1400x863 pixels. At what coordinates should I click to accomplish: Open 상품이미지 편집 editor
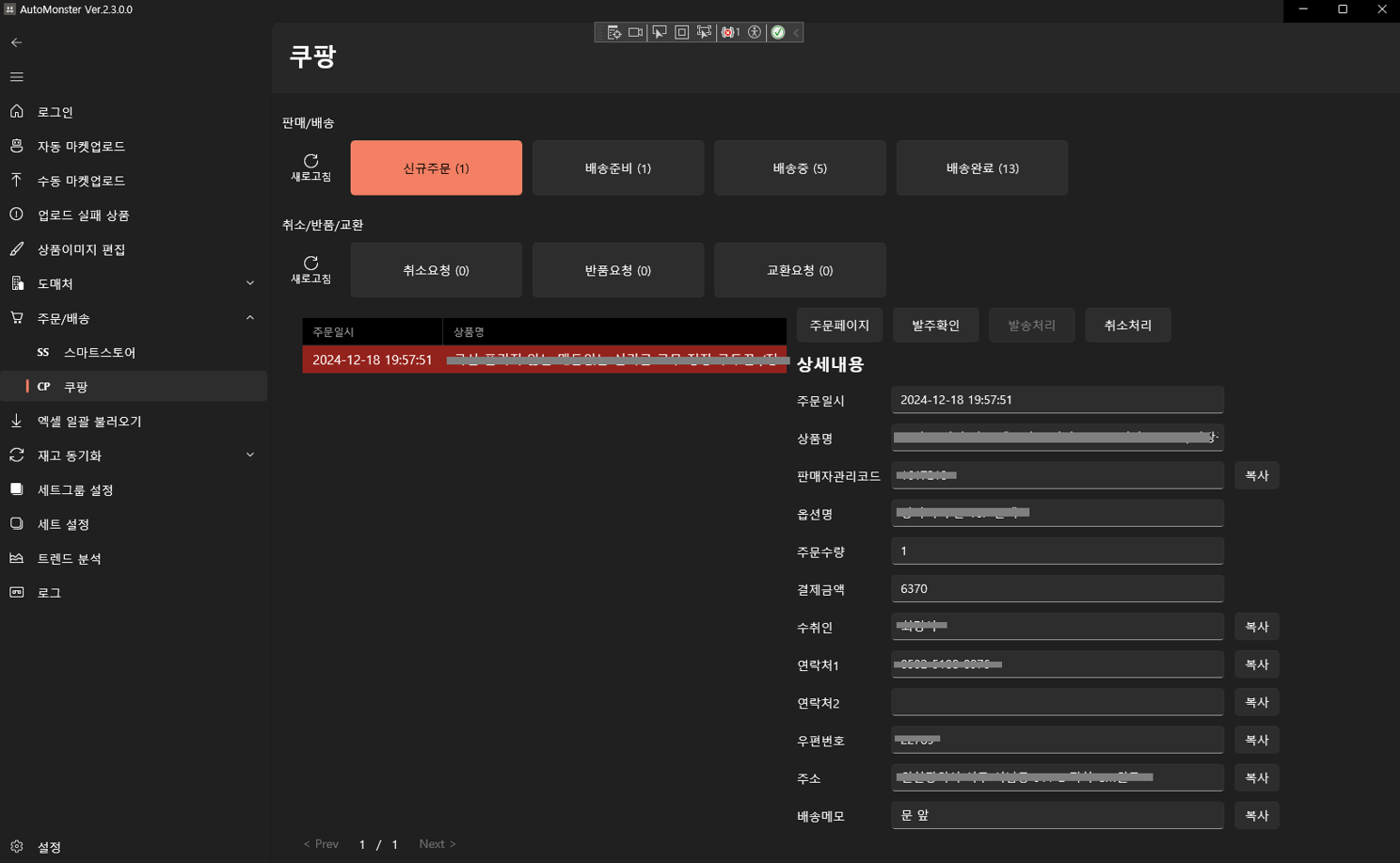134,249
